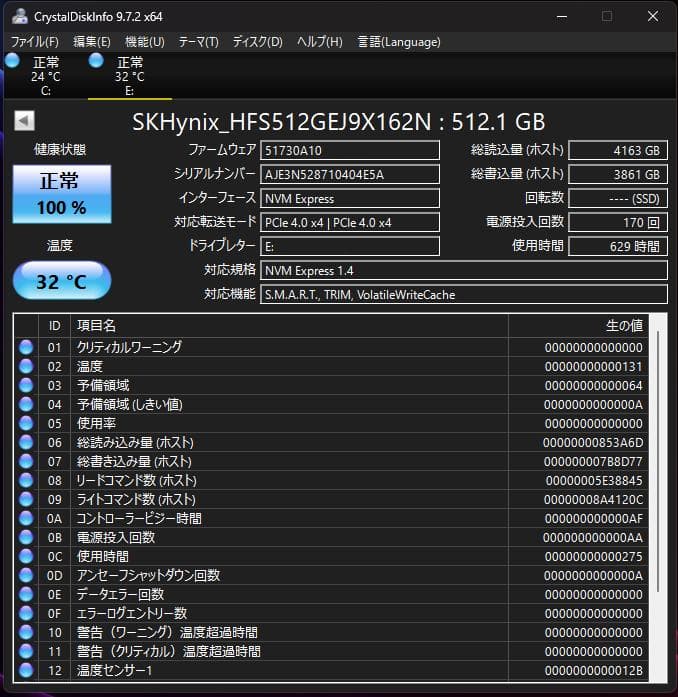Click rotation rate value ---- (SSD)

click(x=618, y=198)
